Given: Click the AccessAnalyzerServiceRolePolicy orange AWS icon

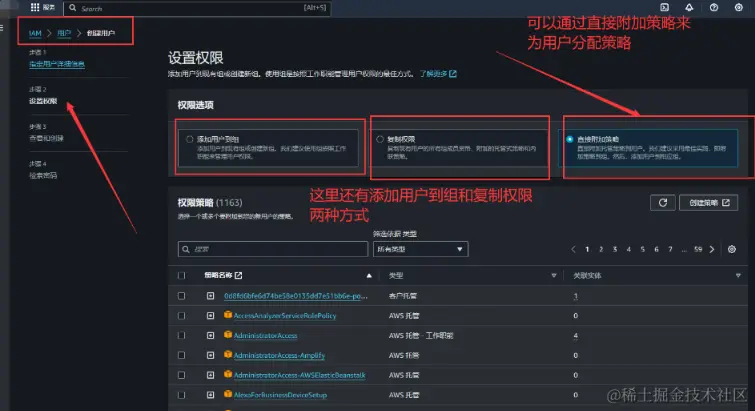Looking at the screenshot, I should pyautogui.click(x=228, y=315).
